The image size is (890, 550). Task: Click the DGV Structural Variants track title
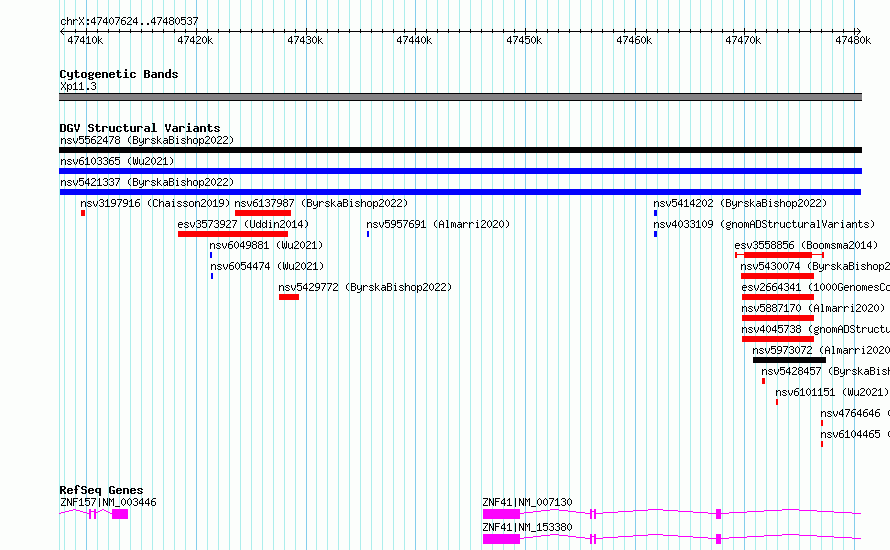click(x=140, y=128)
